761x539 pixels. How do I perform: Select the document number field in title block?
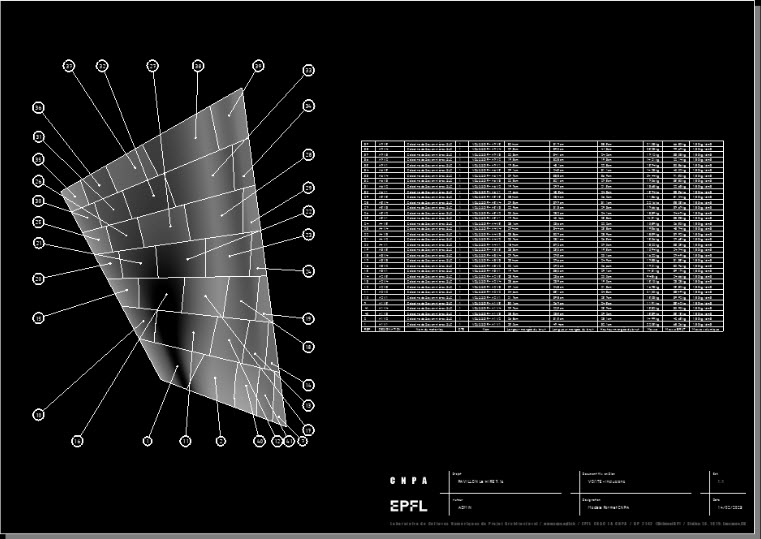[x=609, y=481]
